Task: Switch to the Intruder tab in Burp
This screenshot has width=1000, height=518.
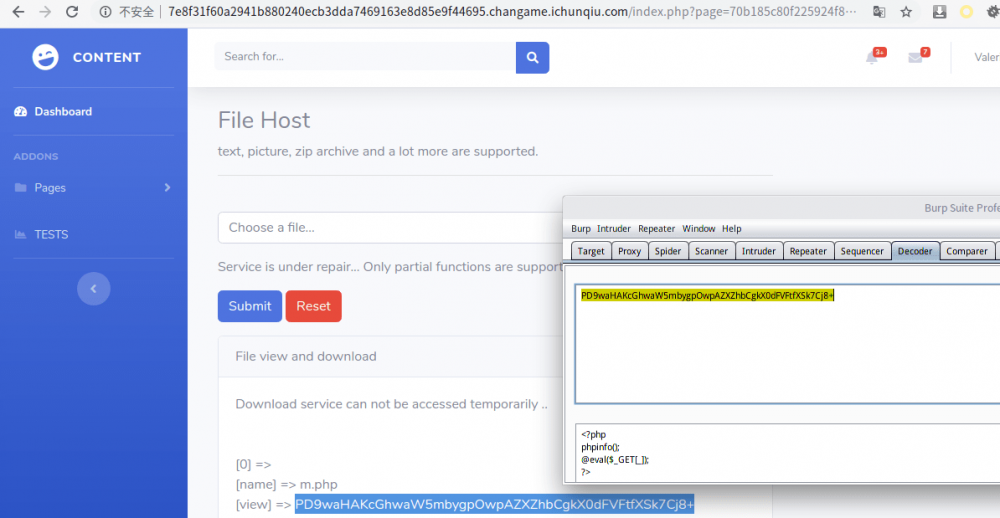Action: tap(759, 251)
